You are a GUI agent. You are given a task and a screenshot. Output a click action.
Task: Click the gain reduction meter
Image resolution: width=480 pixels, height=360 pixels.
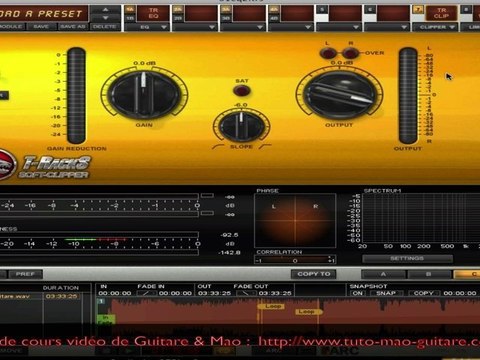point(76,96)
